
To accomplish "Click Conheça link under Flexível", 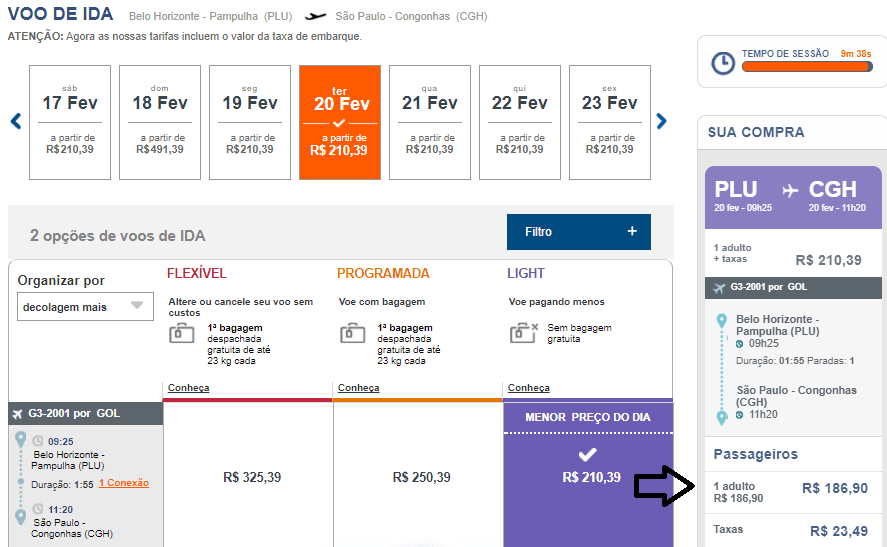I will (x=189, y=388).
